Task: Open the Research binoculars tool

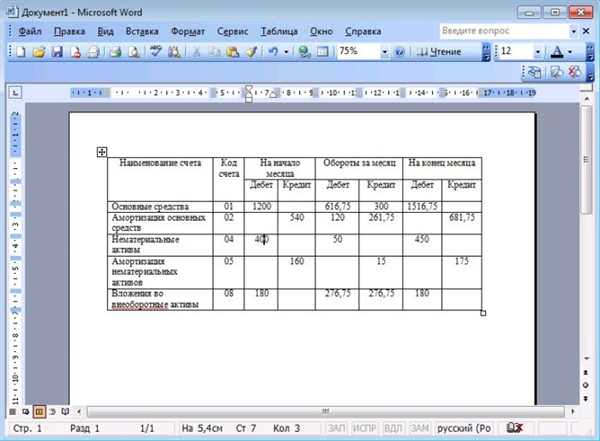Action: point(174,52)
